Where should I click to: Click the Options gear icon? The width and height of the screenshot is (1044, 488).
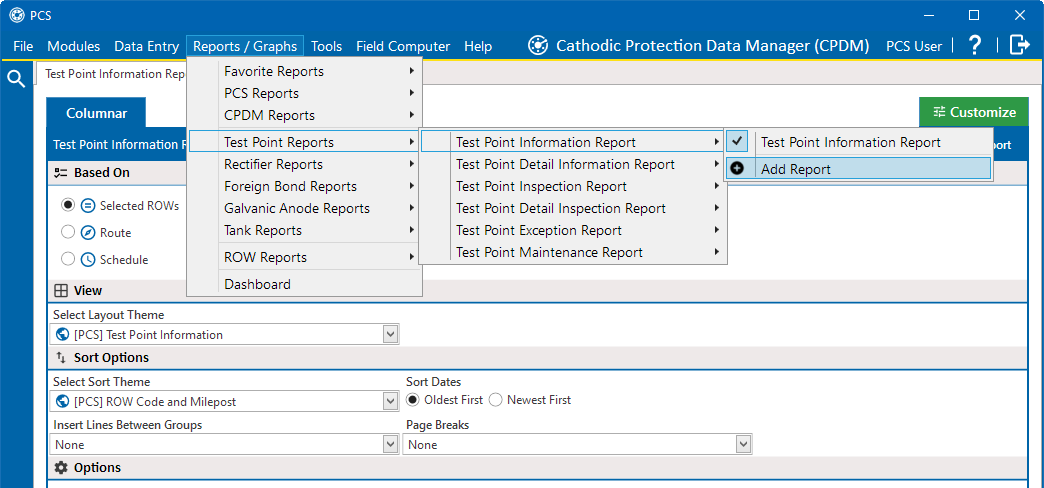pyautogui.click(x=61, y=467)
